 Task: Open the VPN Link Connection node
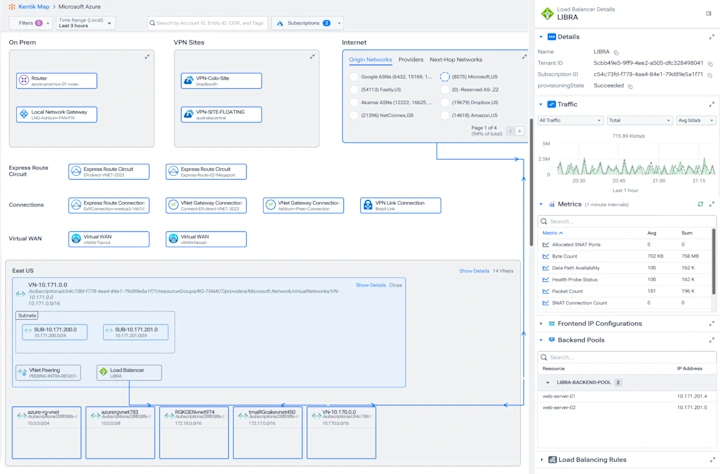pos(401,205)
